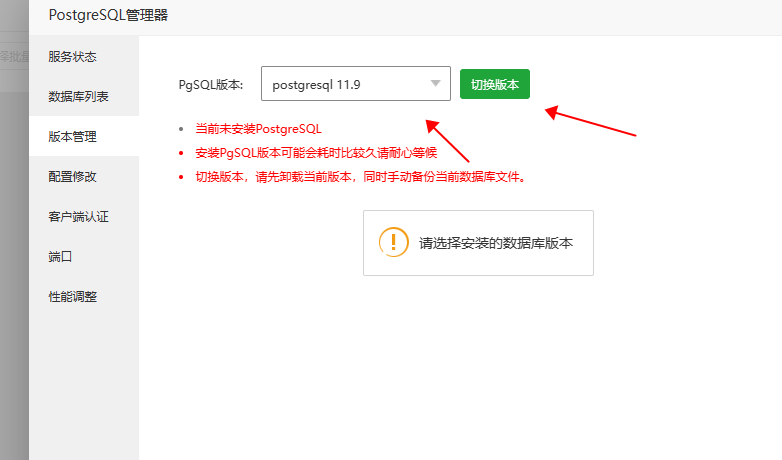The image size is (782, 460).
Task: Open the PgSQL版本 dropdown
Action: [x=356, y=84]
